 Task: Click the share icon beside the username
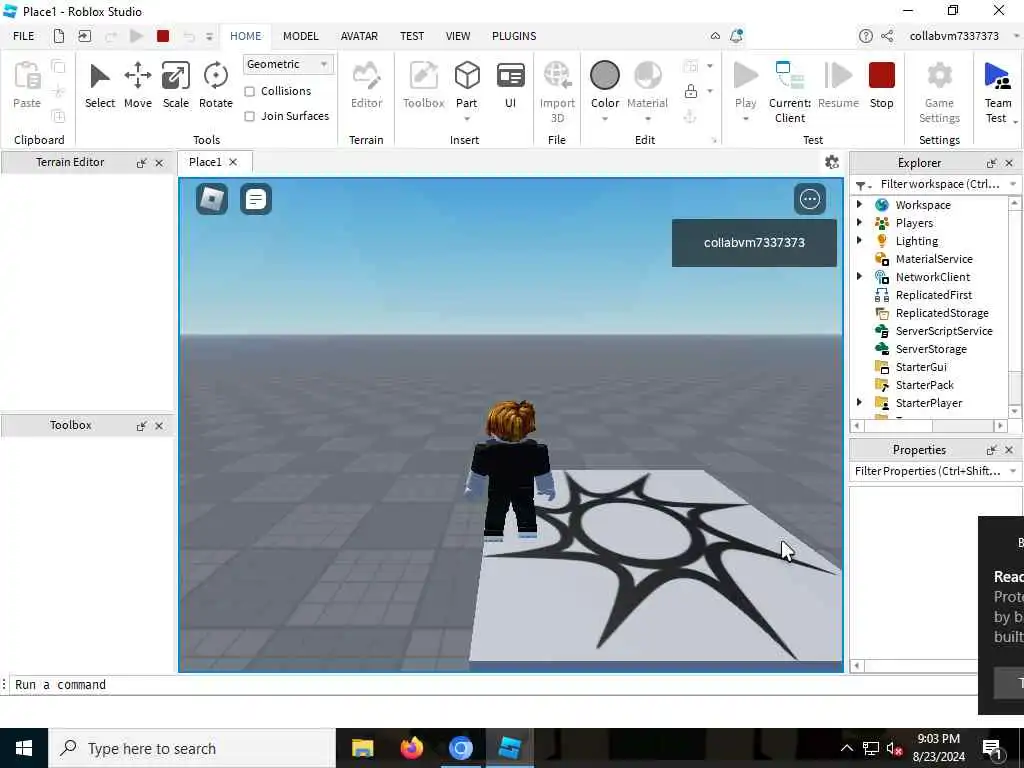887,36
